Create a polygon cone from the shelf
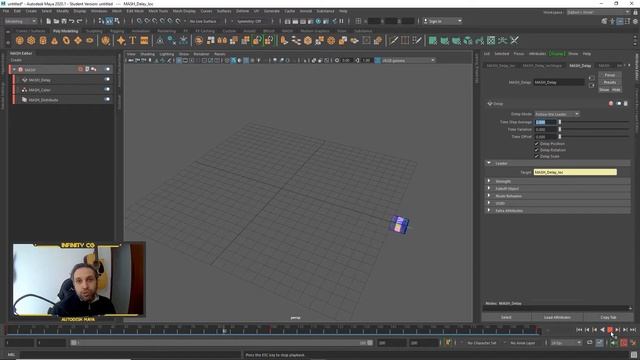640x360 pixels. [54, 40]
